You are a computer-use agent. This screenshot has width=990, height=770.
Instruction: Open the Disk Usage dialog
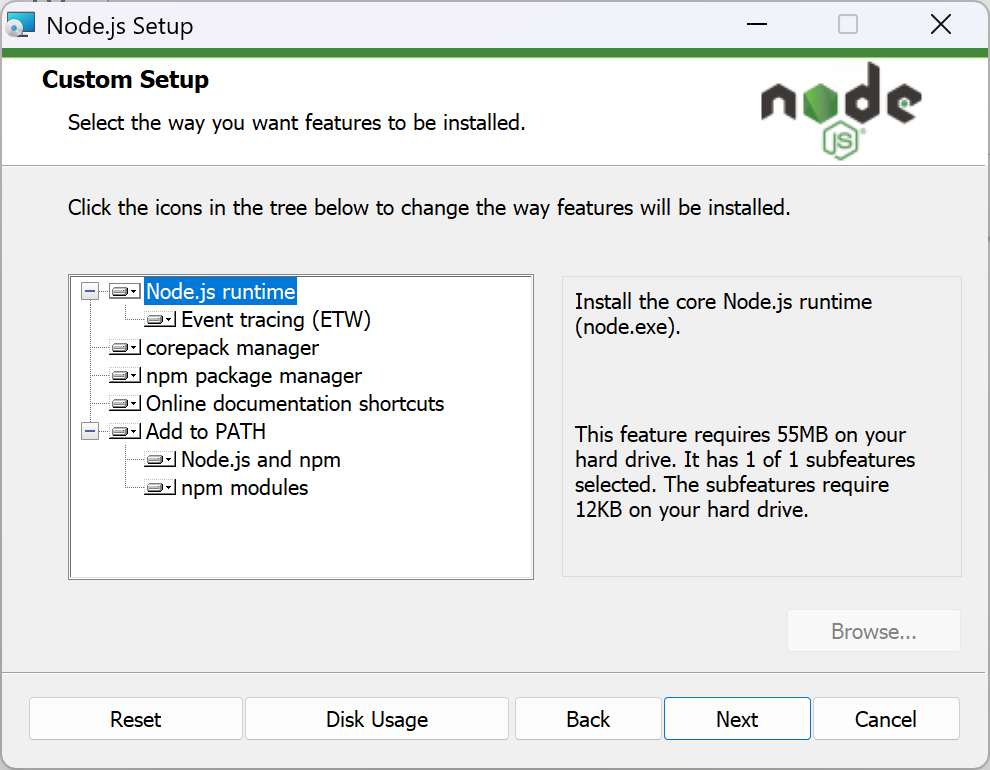[x=377, y=719]
